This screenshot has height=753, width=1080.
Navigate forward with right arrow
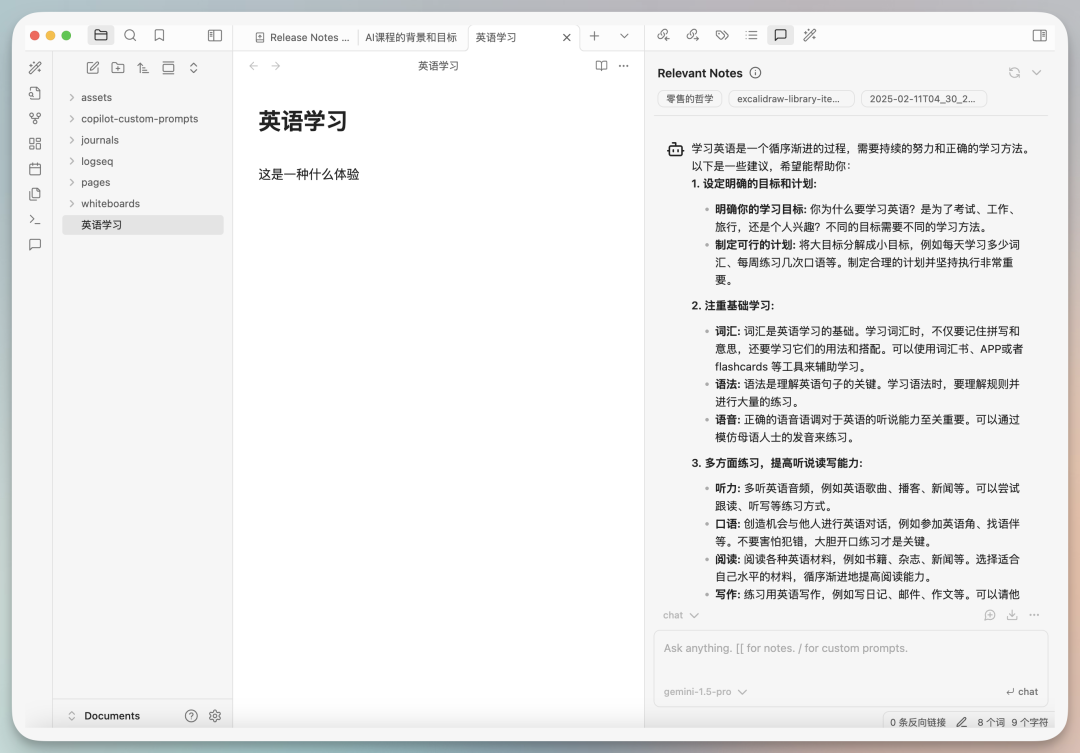(x=276, y=66)
